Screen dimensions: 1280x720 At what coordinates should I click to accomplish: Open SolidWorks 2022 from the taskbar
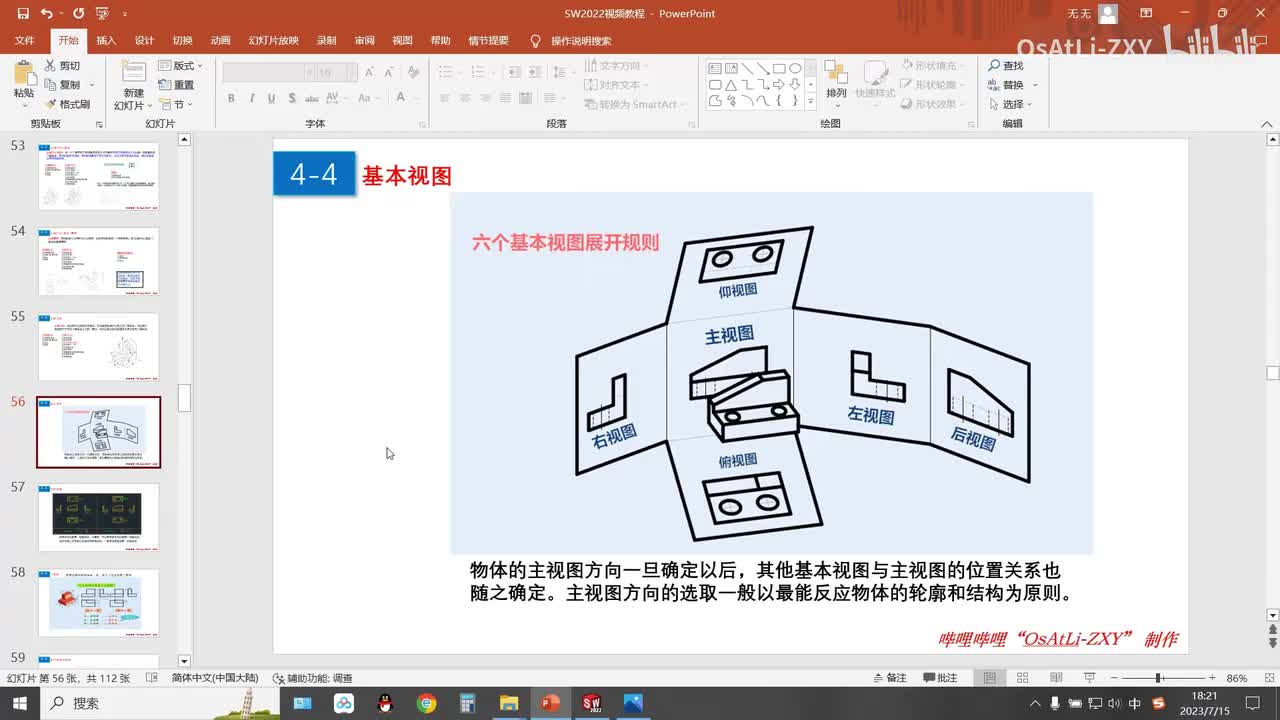[591, 703]
